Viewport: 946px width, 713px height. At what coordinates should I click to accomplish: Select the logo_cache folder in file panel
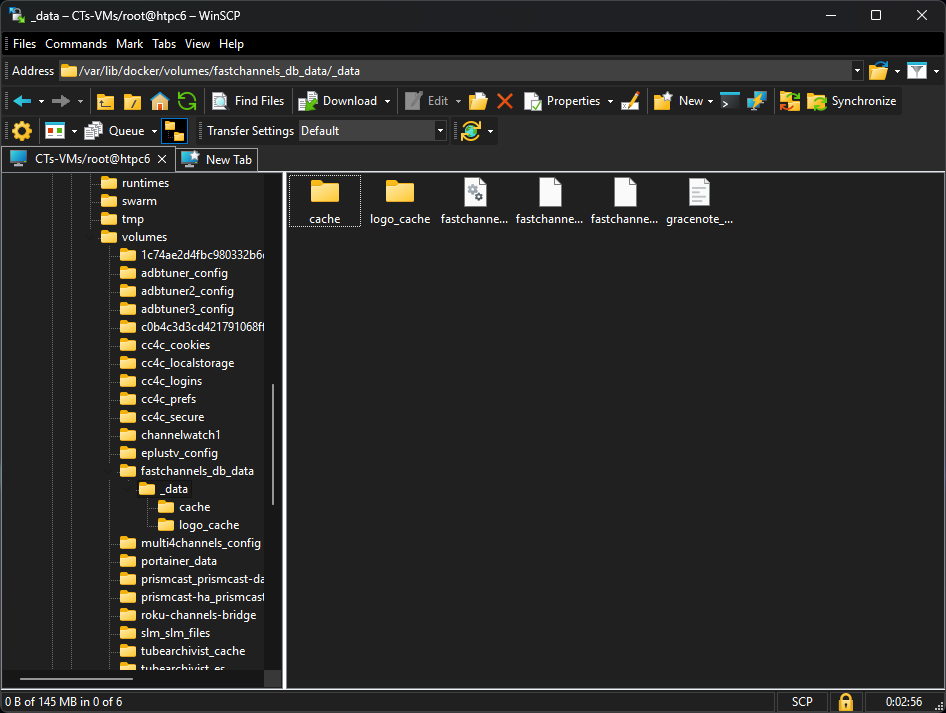(x=400, y=201)
